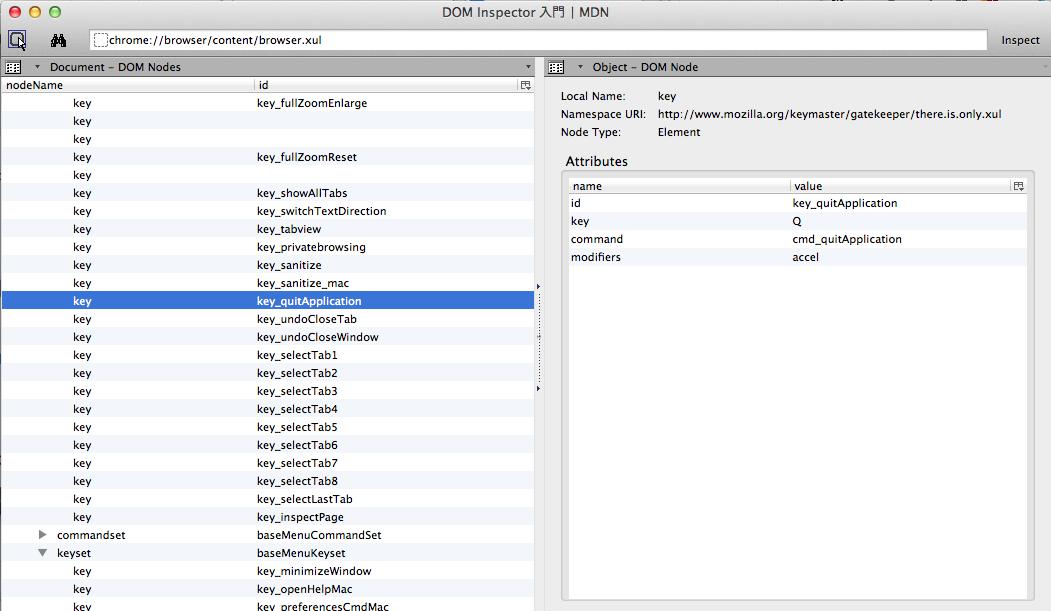
Task: Open the dropdown arrow beside Document - DOM Nodes
Action: coord(37,67)
